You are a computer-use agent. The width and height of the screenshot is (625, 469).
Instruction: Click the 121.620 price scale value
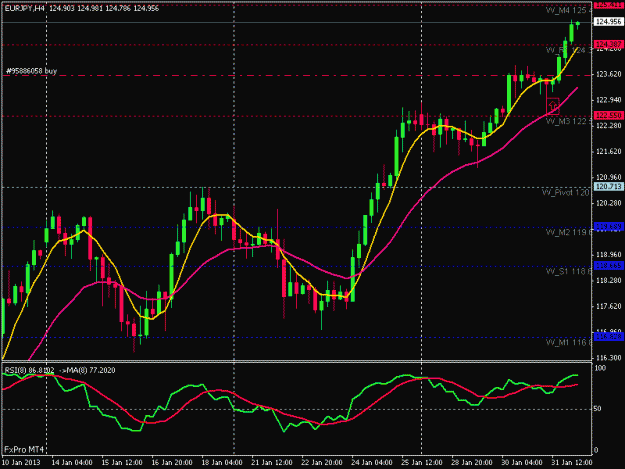(x=608, y=151)
